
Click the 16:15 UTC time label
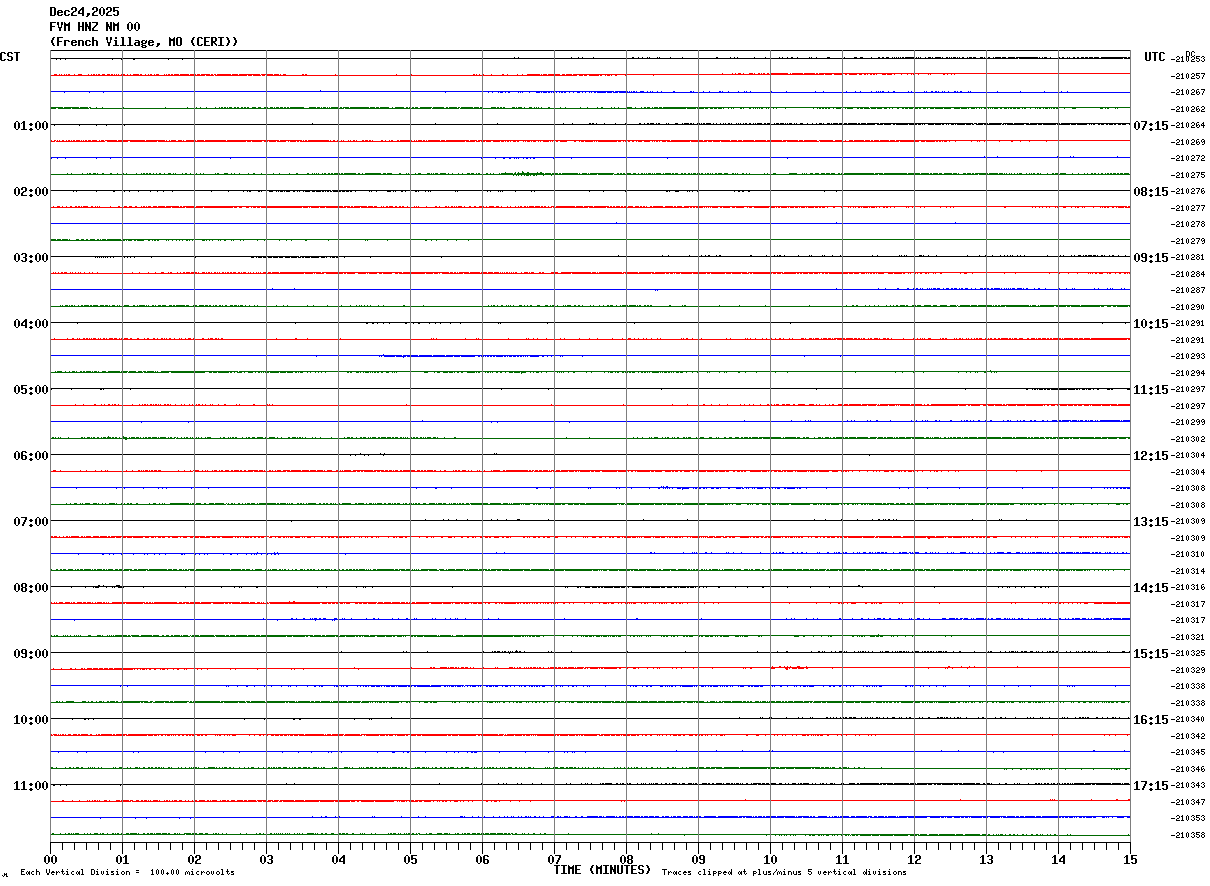(x=1150, y=719)
